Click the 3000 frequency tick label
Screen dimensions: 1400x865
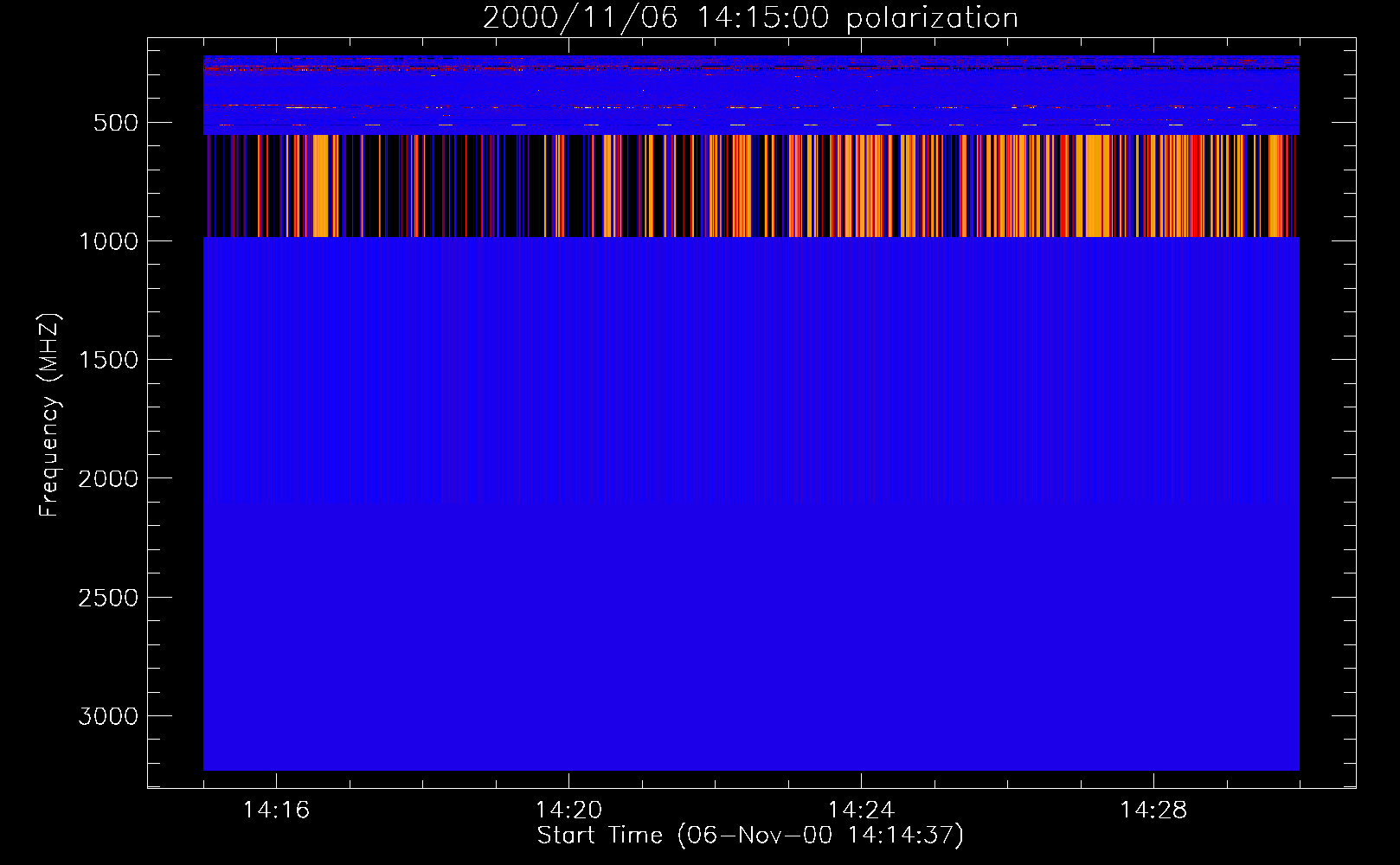point(108,716)
